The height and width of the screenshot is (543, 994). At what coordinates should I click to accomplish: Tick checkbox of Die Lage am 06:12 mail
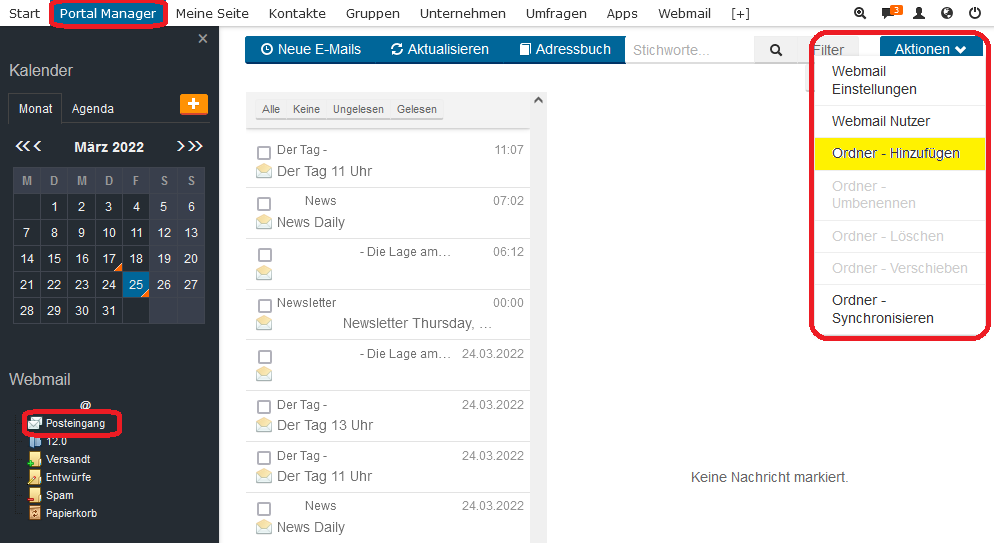point(264,255)
